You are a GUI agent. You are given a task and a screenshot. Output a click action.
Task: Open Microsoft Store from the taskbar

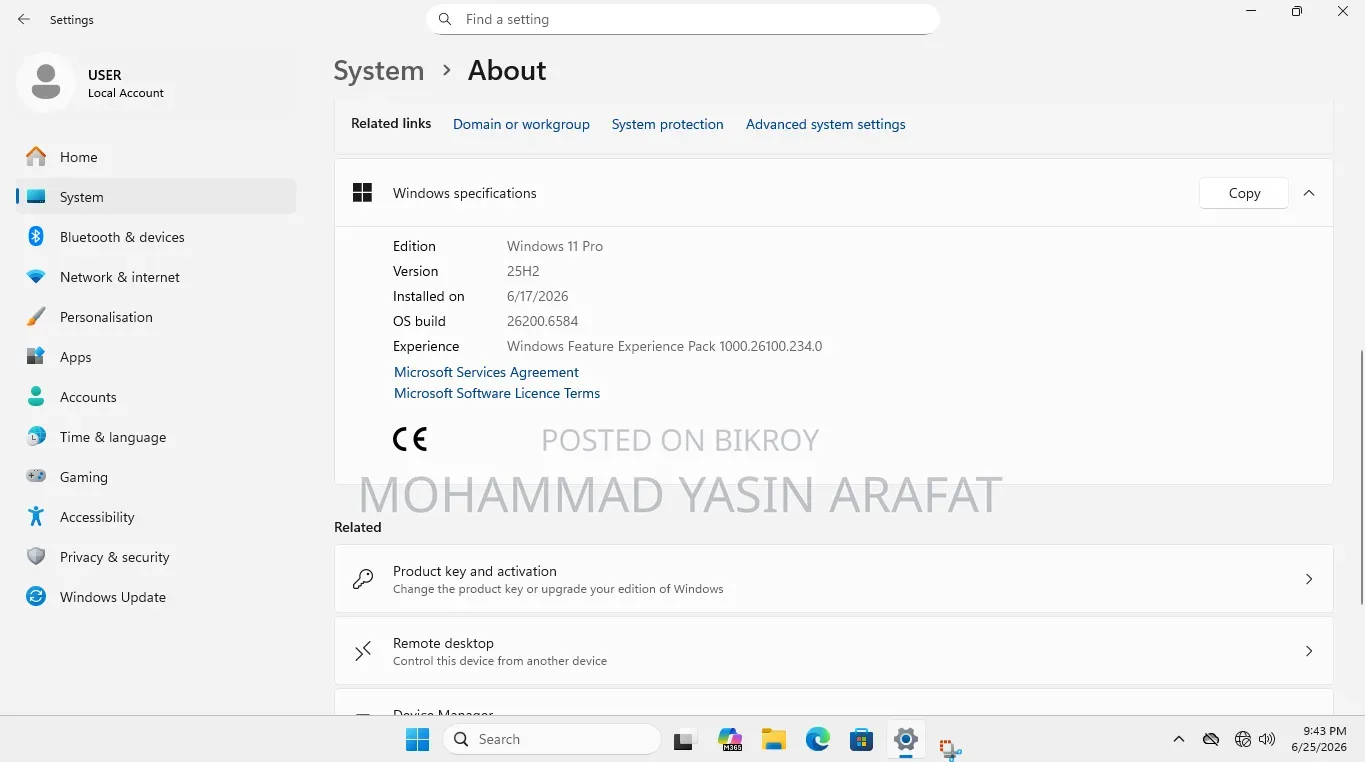(862, 740)
